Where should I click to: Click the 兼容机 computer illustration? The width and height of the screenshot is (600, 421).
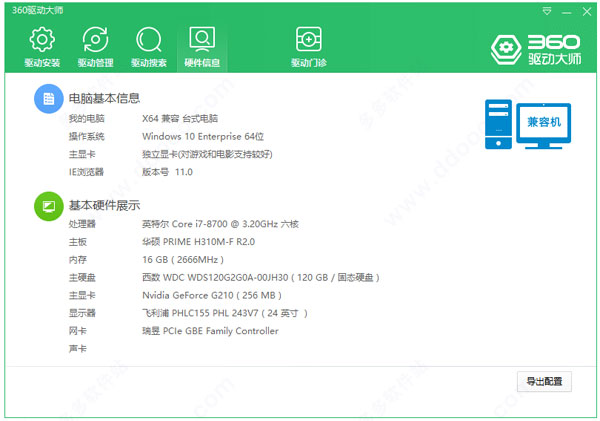click(x=528, y=124)
